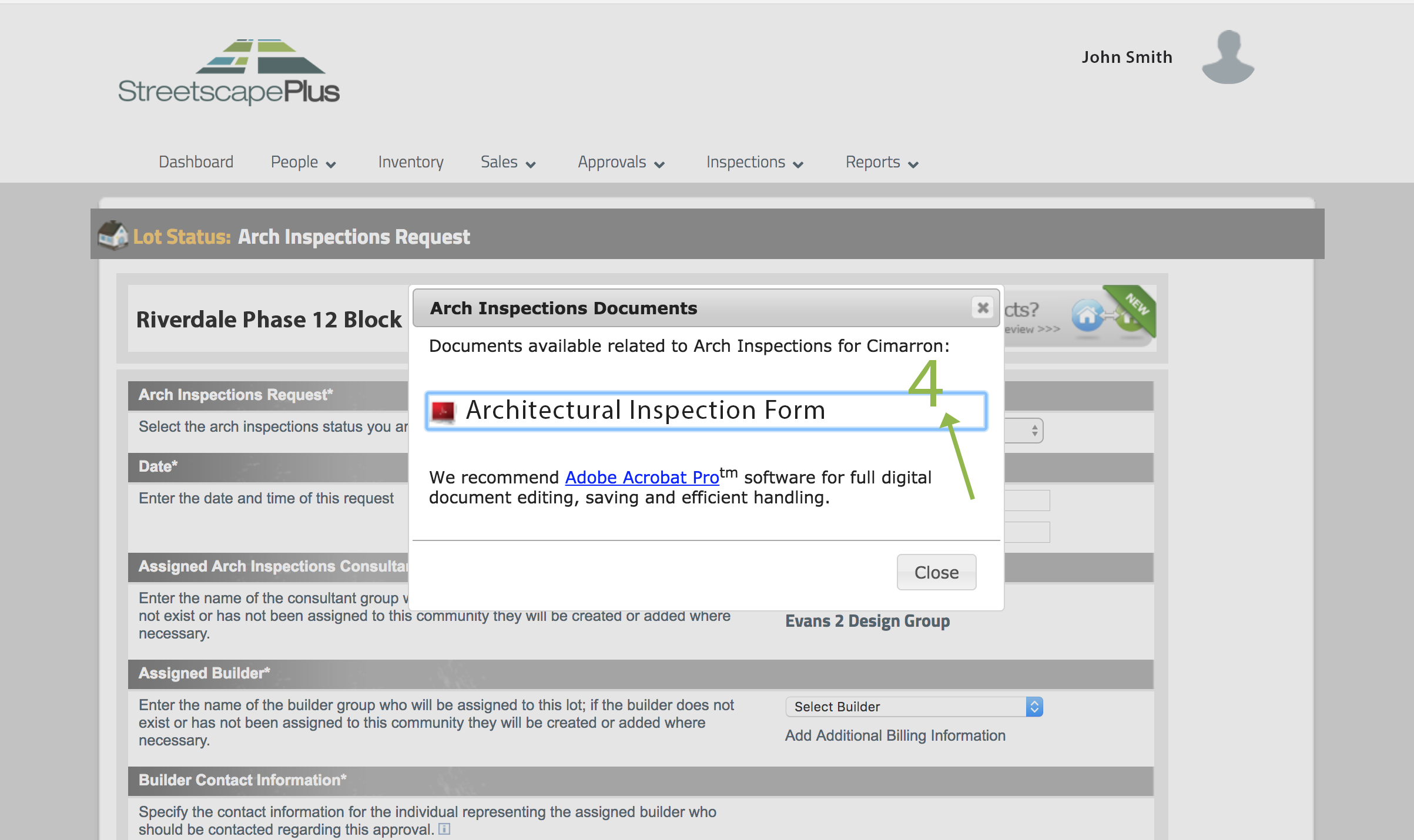Expand the People menu
The height and width of the screenshot is (840, 1414).
(303, 162)
